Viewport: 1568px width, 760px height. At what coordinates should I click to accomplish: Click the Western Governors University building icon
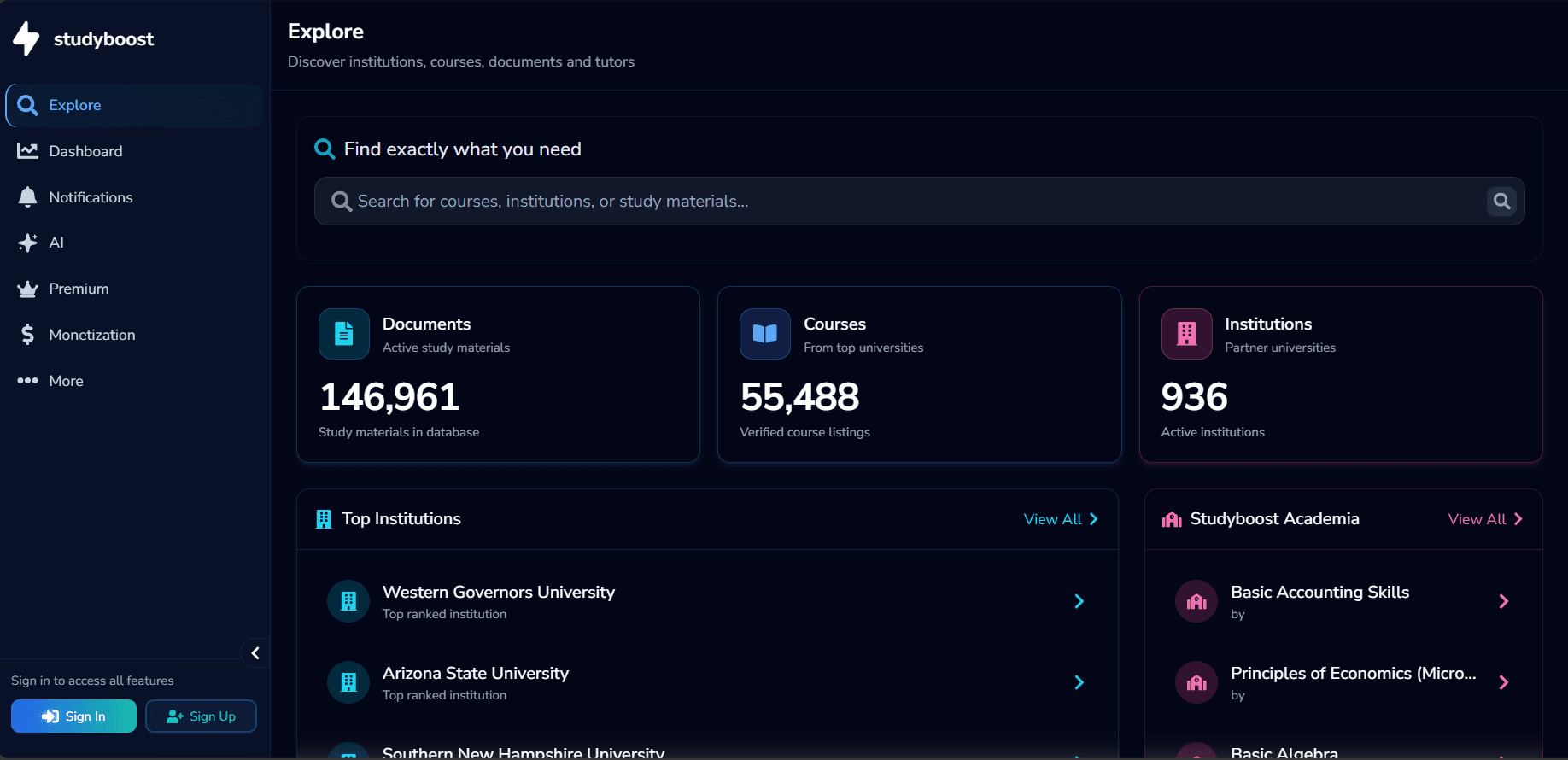[x=348, y=601]
